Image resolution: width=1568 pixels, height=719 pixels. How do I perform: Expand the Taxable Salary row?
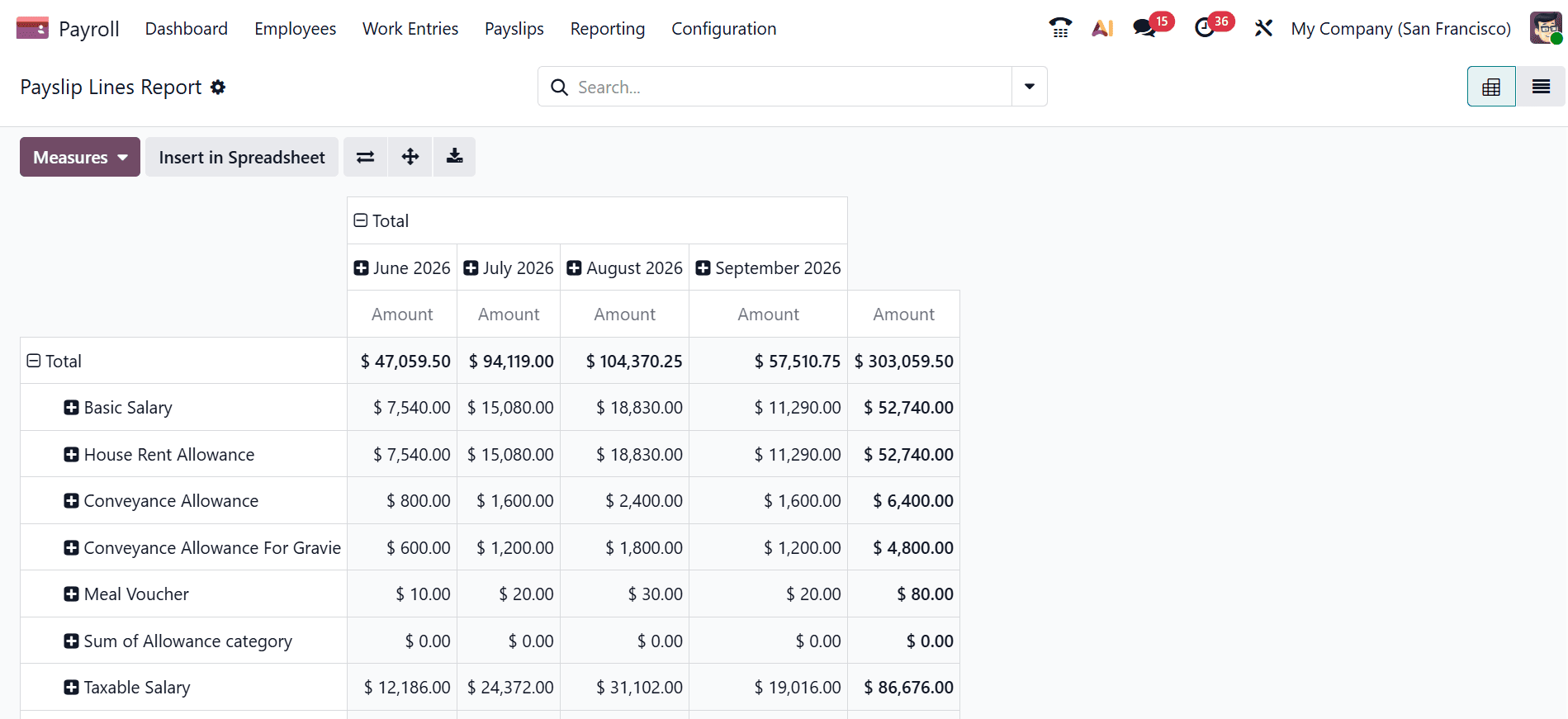(x=72, y=688)
